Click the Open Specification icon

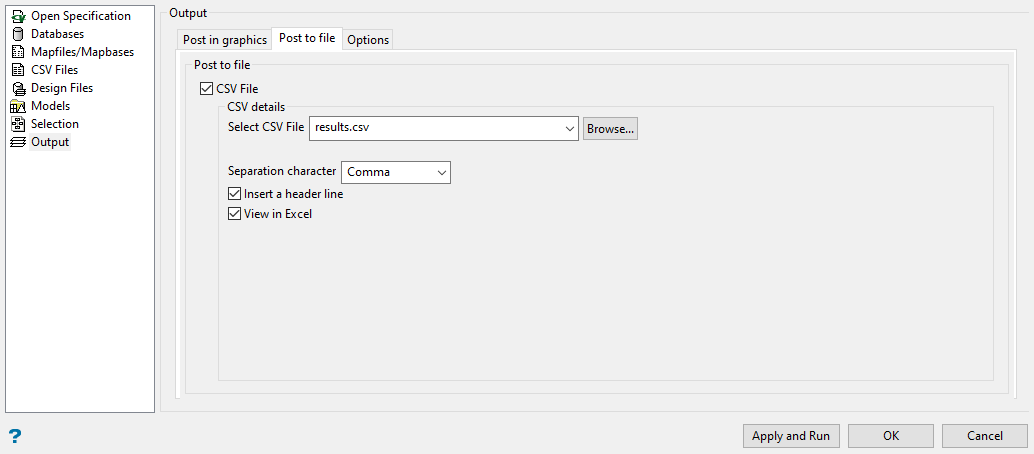point(17,16)
